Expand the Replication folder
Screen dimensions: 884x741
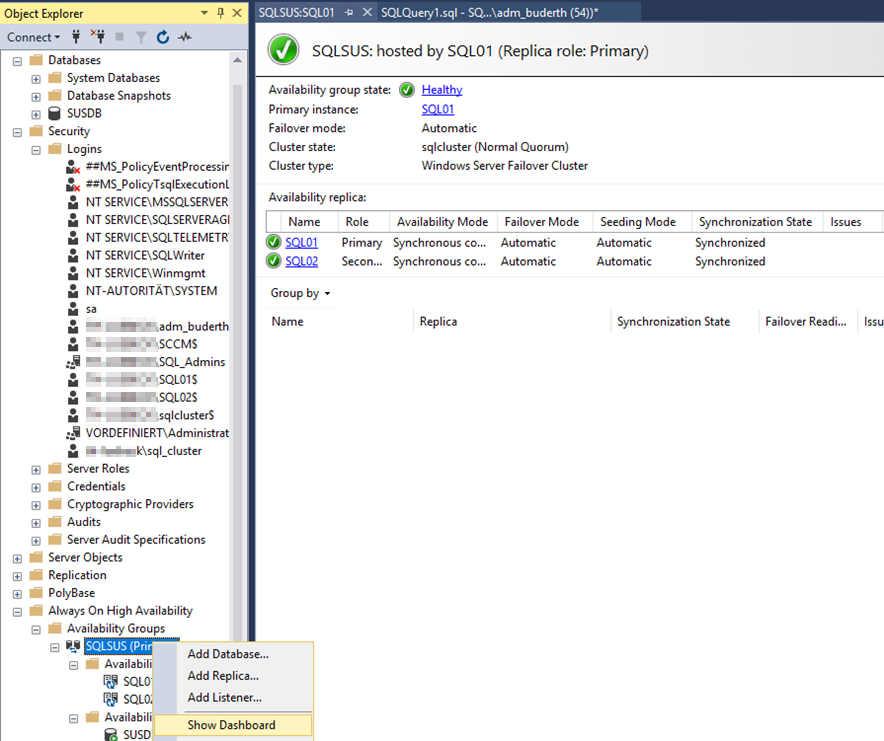tap(17, 576)
